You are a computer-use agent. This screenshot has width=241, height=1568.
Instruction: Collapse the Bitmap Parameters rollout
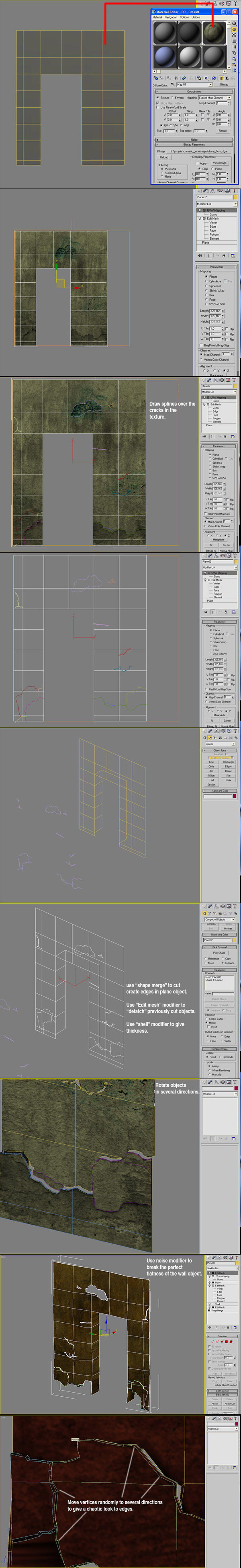194,144
